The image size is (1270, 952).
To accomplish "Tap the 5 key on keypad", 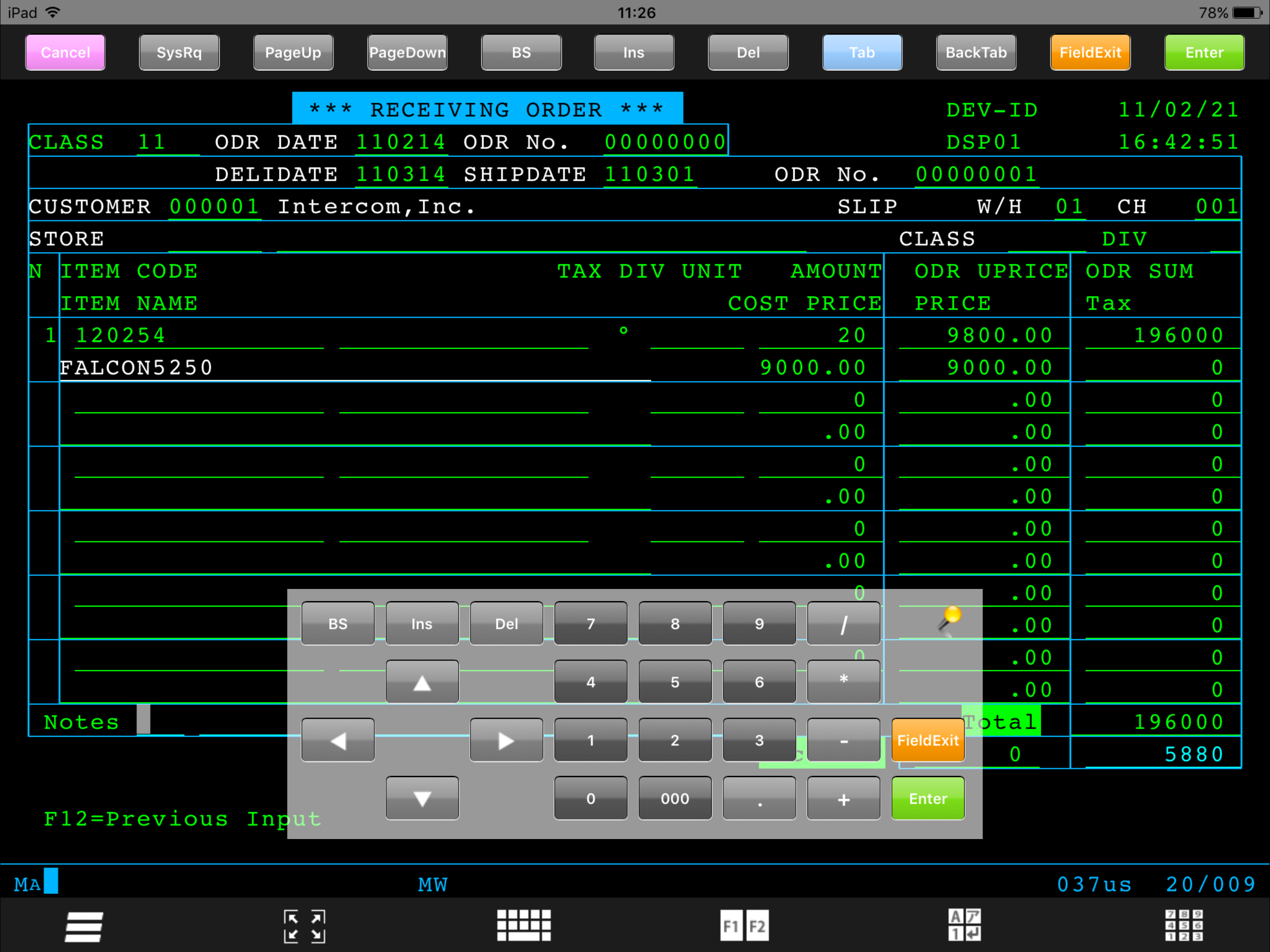I will (x=675, y=681).
